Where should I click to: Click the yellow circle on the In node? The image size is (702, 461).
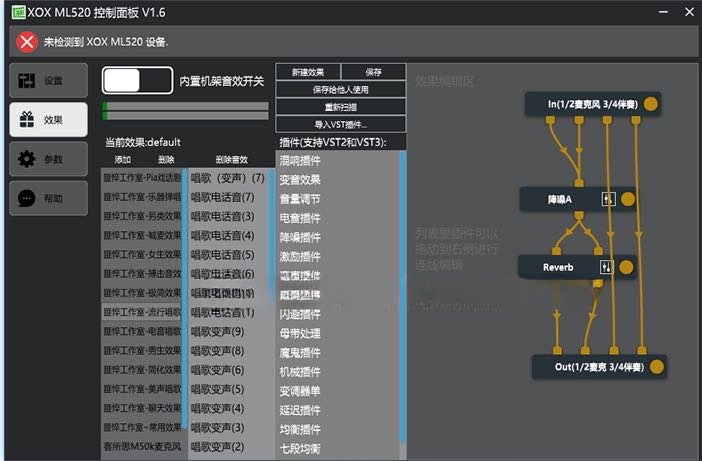pos(651,104)
